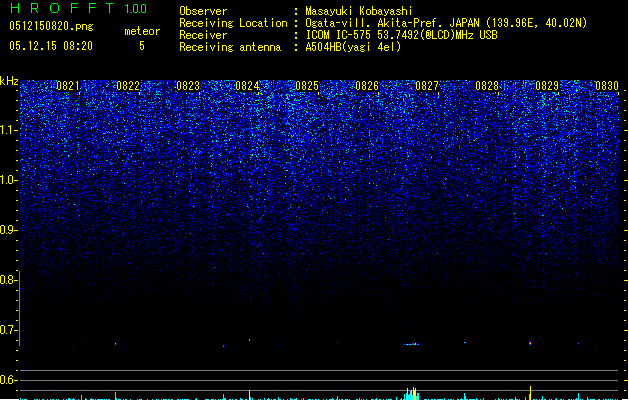Click the Receiver field label
The image size is (629, 400).
203,35
